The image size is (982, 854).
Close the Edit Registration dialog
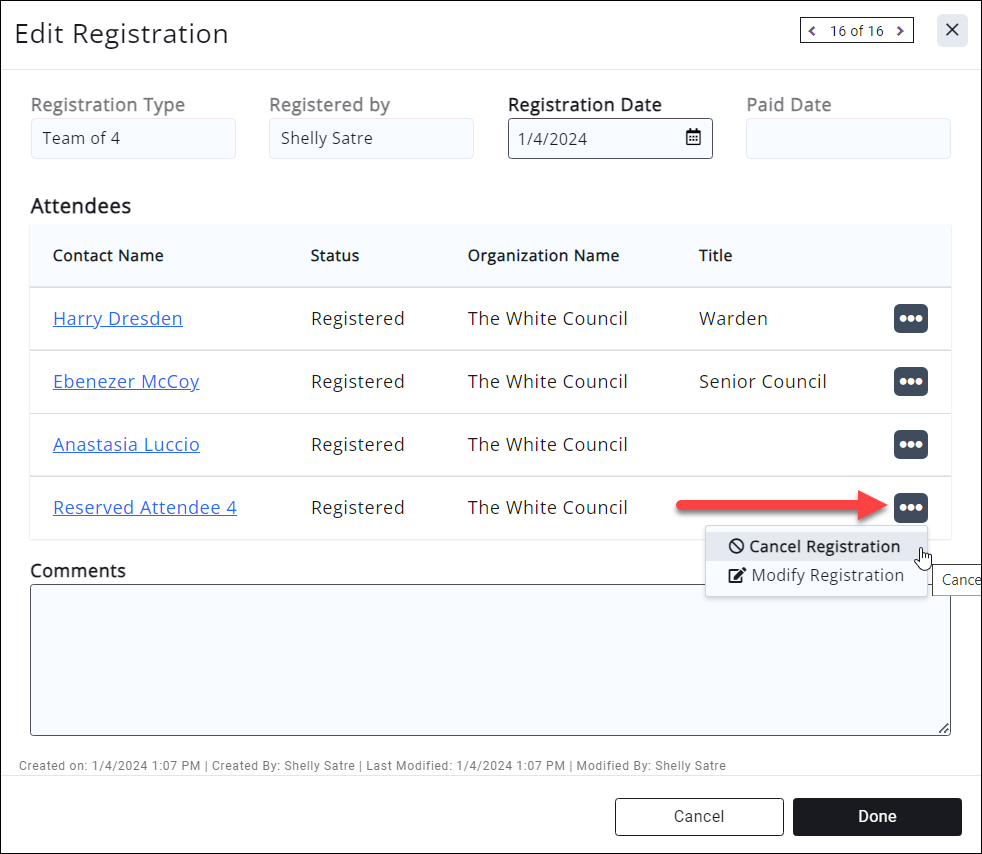(952, 30)
